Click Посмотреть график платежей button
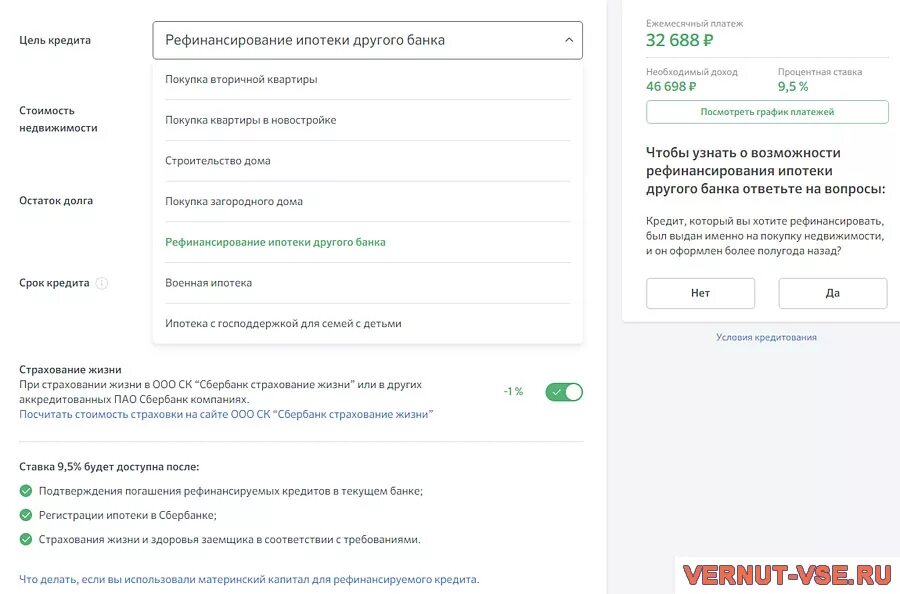 [x=767, y=112]
